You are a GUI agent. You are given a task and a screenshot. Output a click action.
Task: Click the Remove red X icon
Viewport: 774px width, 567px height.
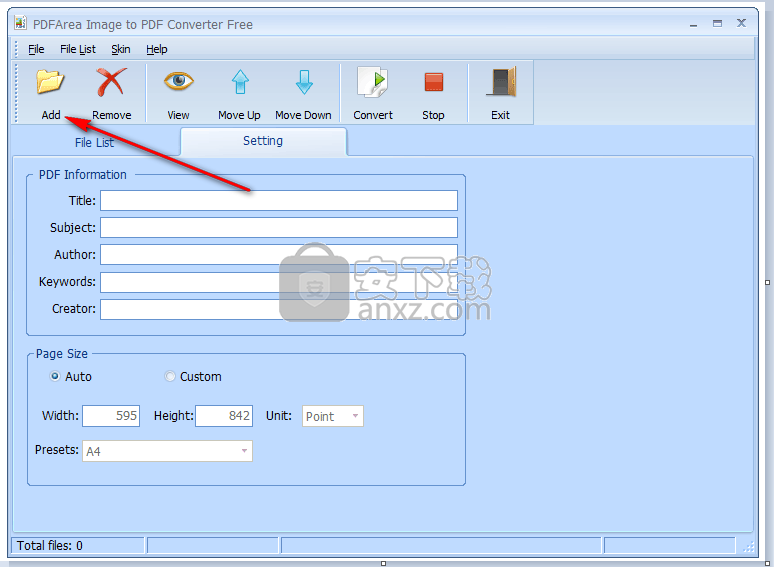[111, 82]
